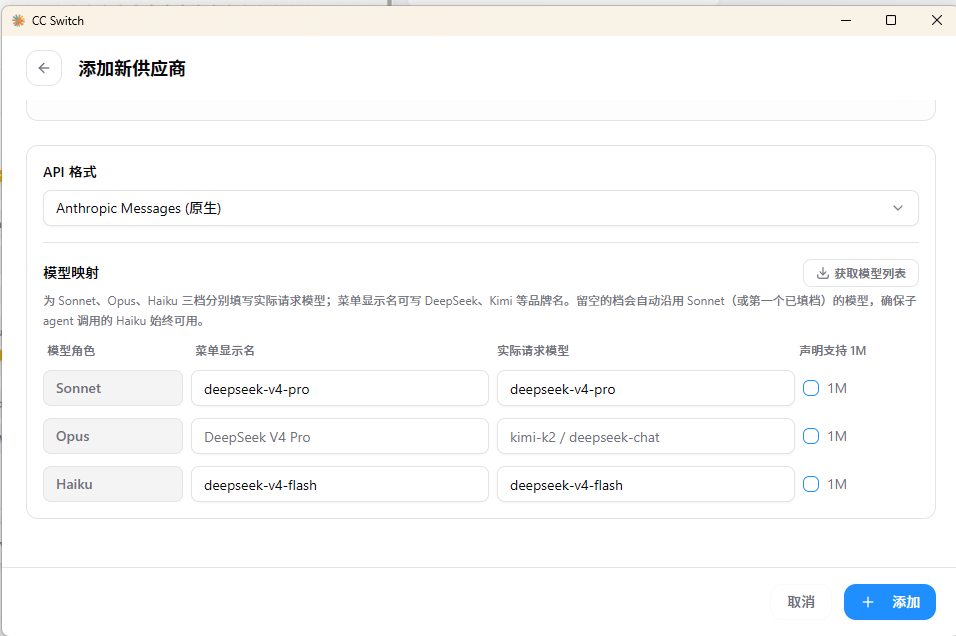Image resolution: width=956 pixels, height=636 pixels.
Task: Enable 1M support for Sonnet
Action: (x=811, y=388)
